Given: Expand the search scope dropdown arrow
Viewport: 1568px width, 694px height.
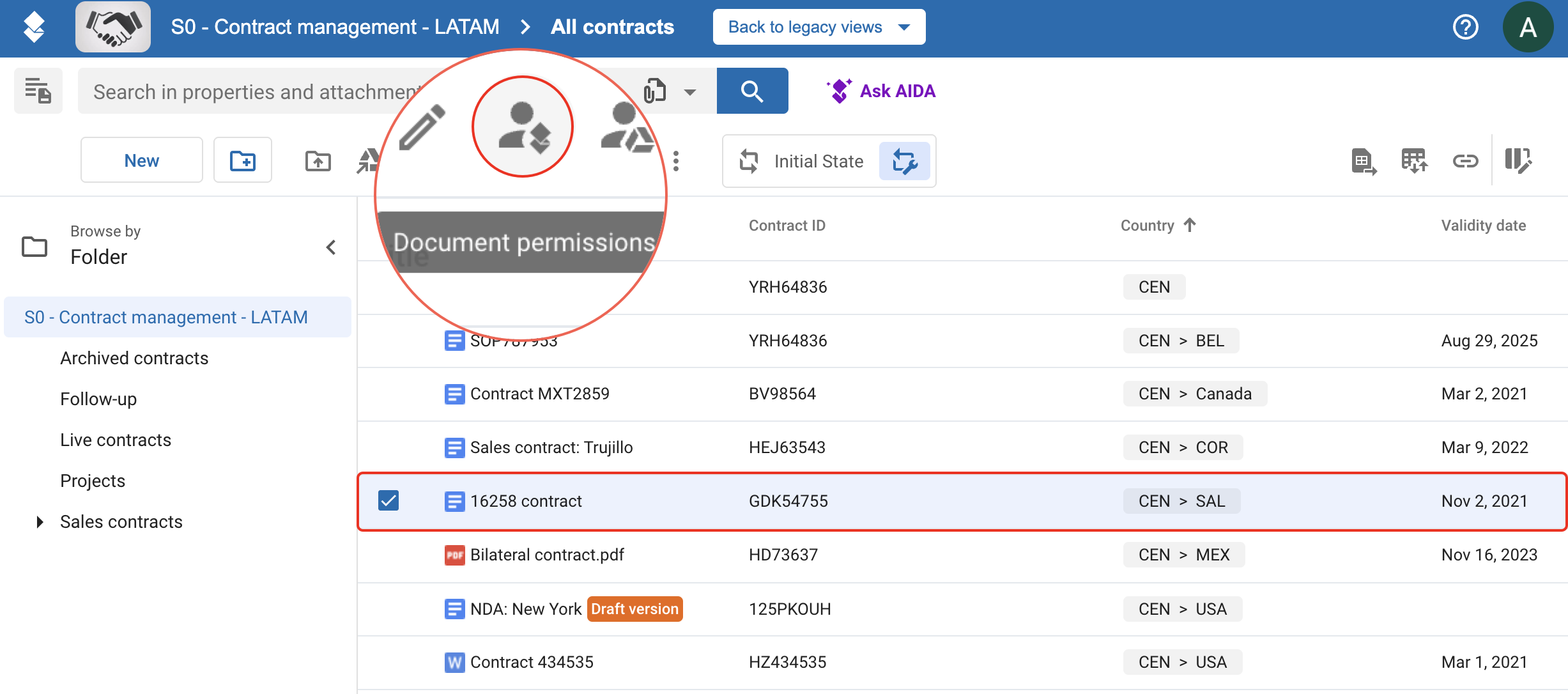Looking at the screenshot, I should click(689, 92).
